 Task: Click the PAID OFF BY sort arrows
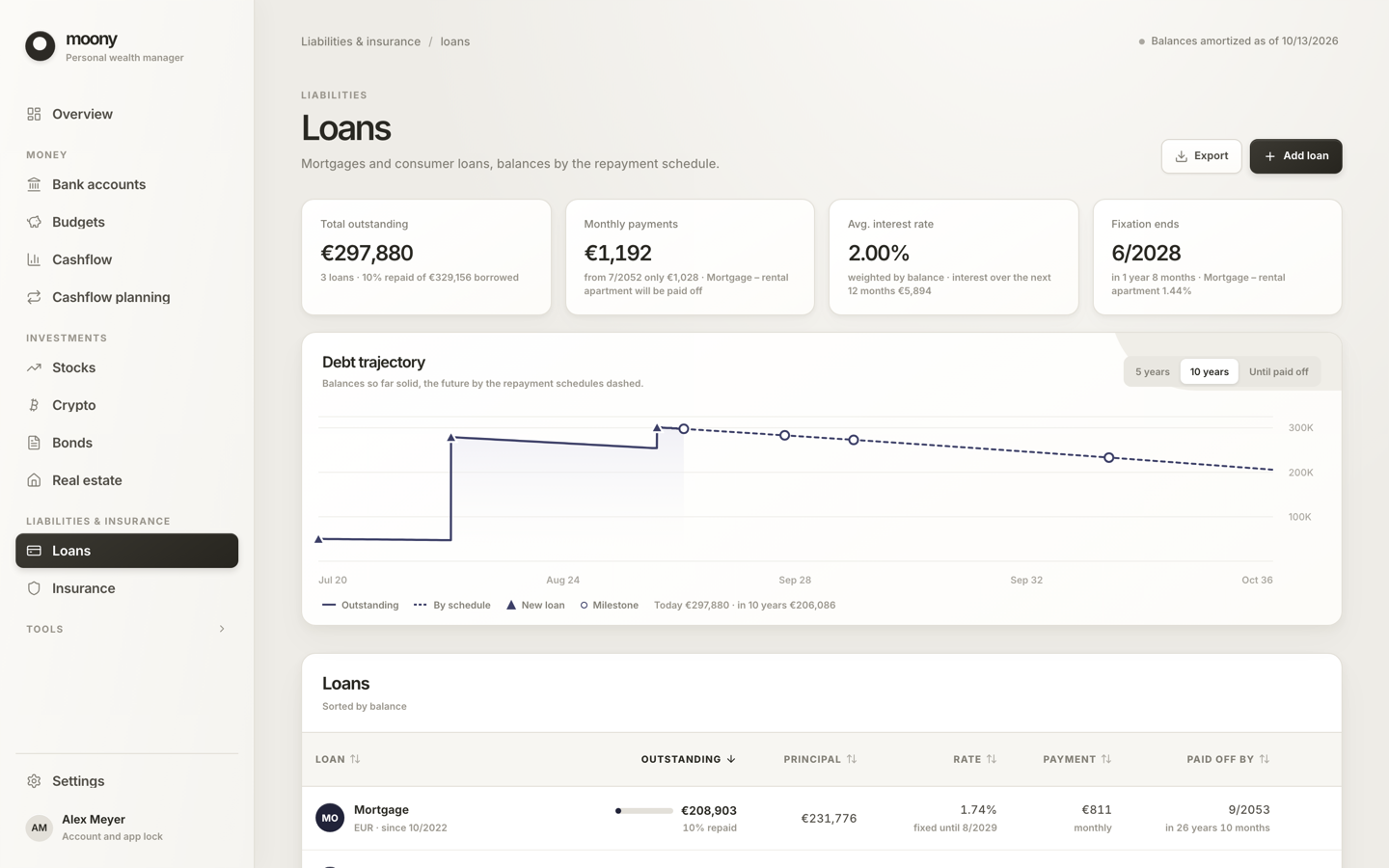1265,759
